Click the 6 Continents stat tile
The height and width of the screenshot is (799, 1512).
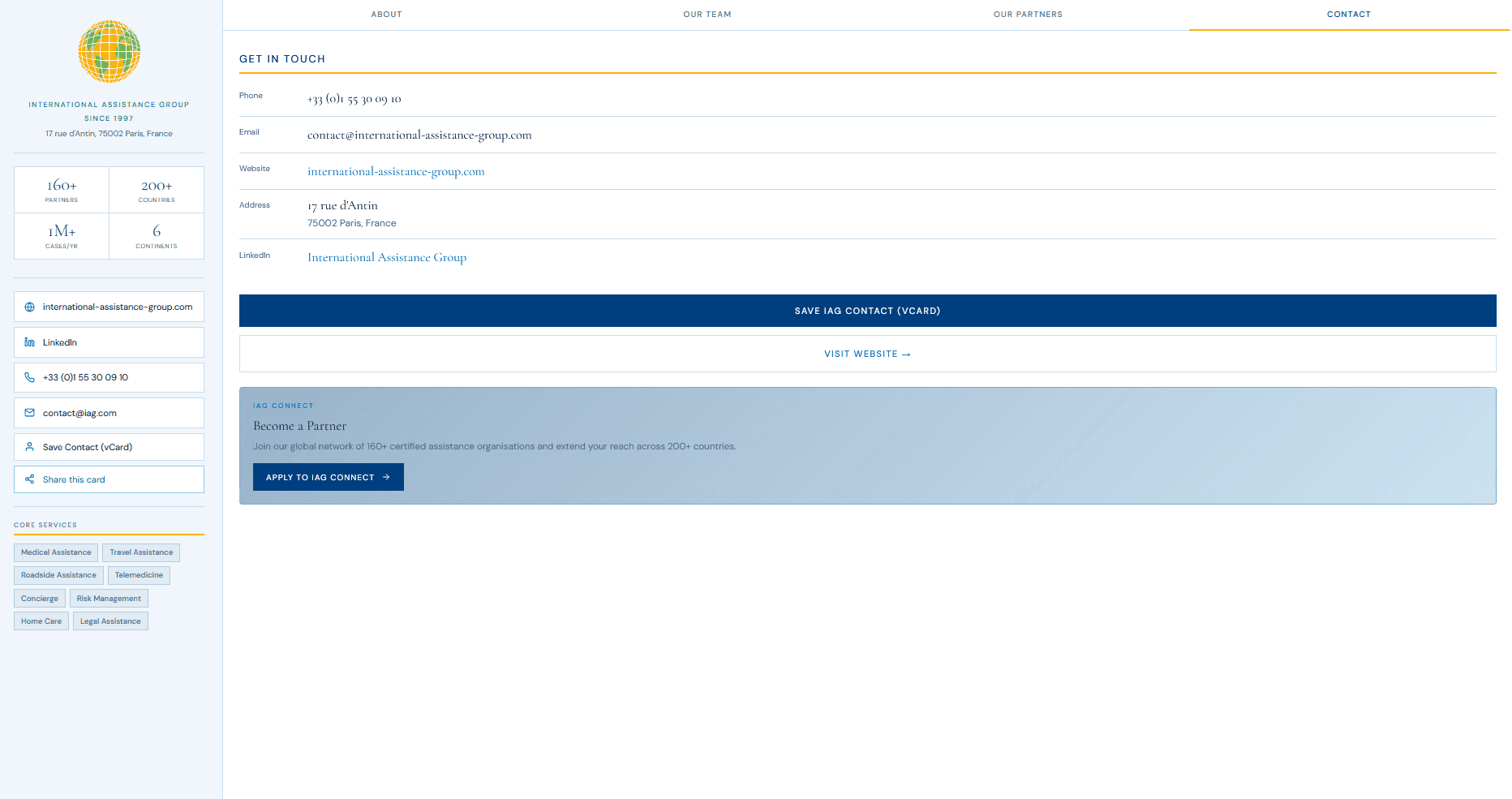point(157,236)
